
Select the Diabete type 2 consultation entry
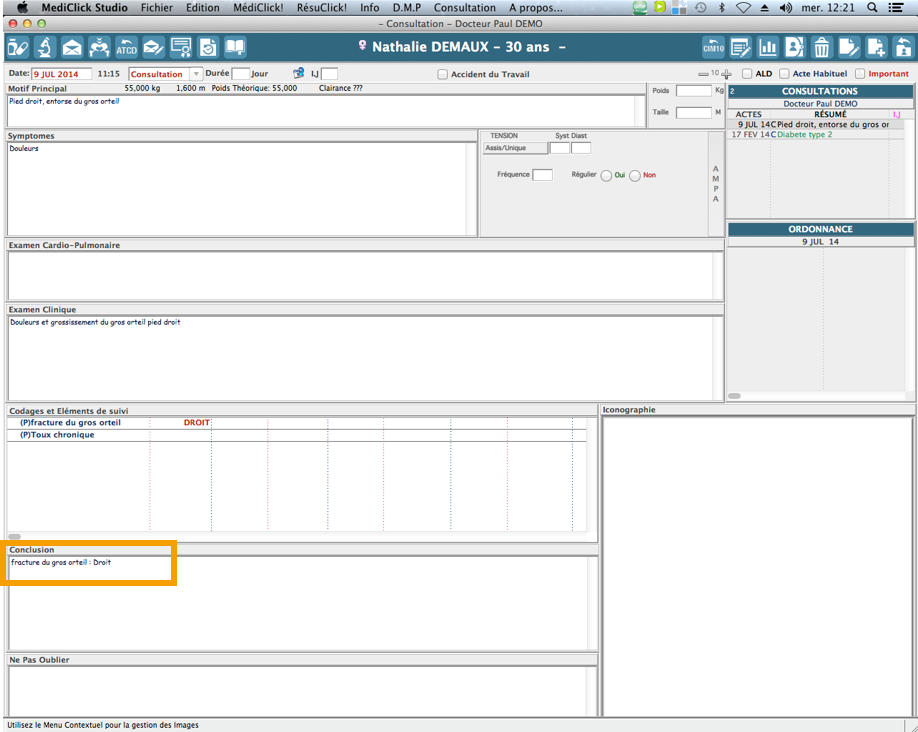[x=818, y=134]
